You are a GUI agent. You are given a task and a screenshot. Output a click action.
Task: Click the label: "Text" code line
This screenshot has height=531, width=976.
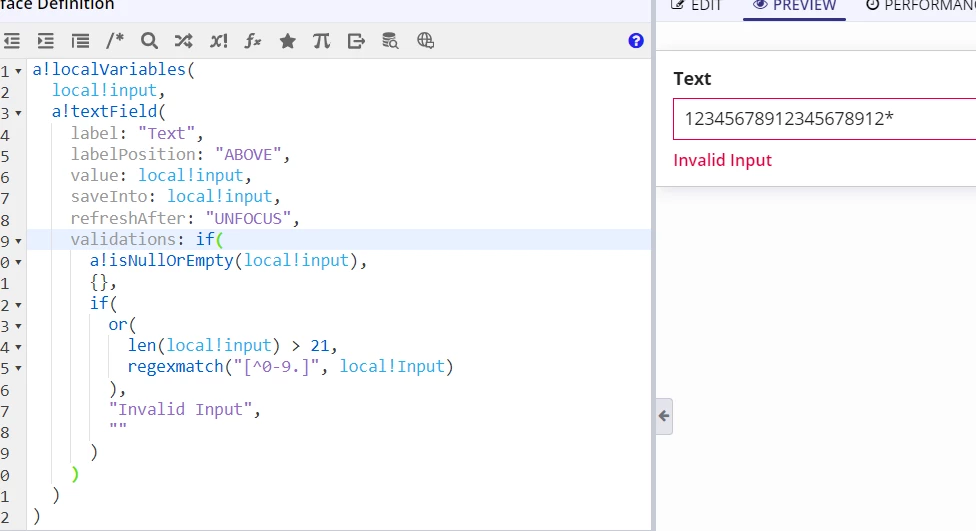coord(136,133)
